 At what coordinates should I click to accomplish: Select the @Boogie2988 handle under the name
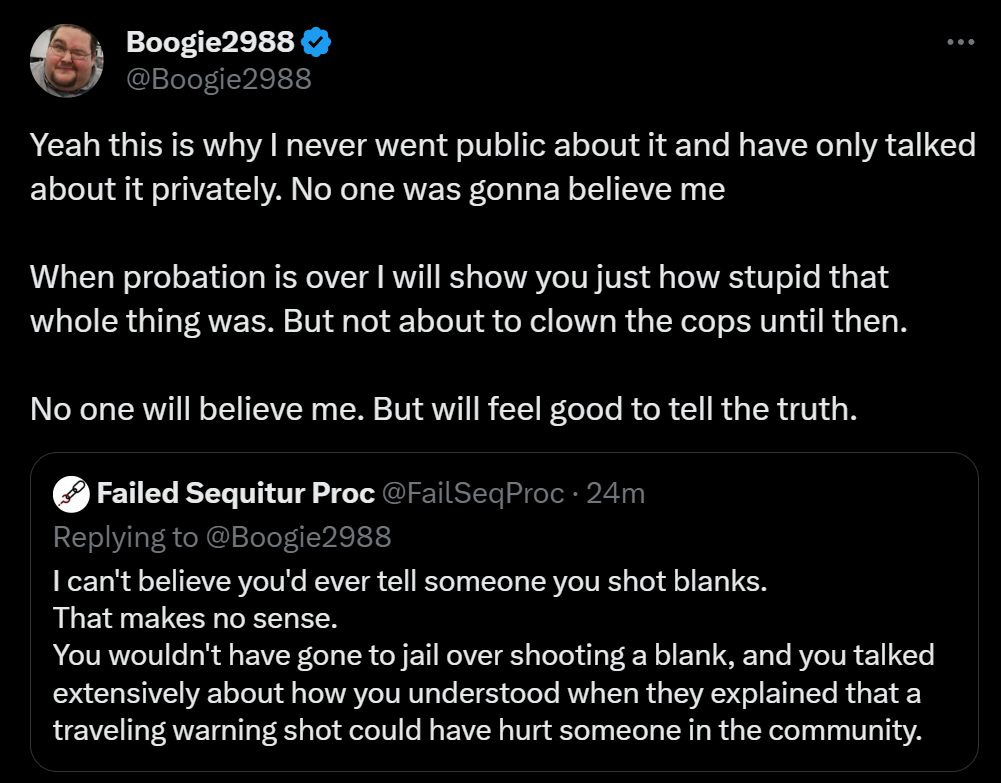click(218, 77)
